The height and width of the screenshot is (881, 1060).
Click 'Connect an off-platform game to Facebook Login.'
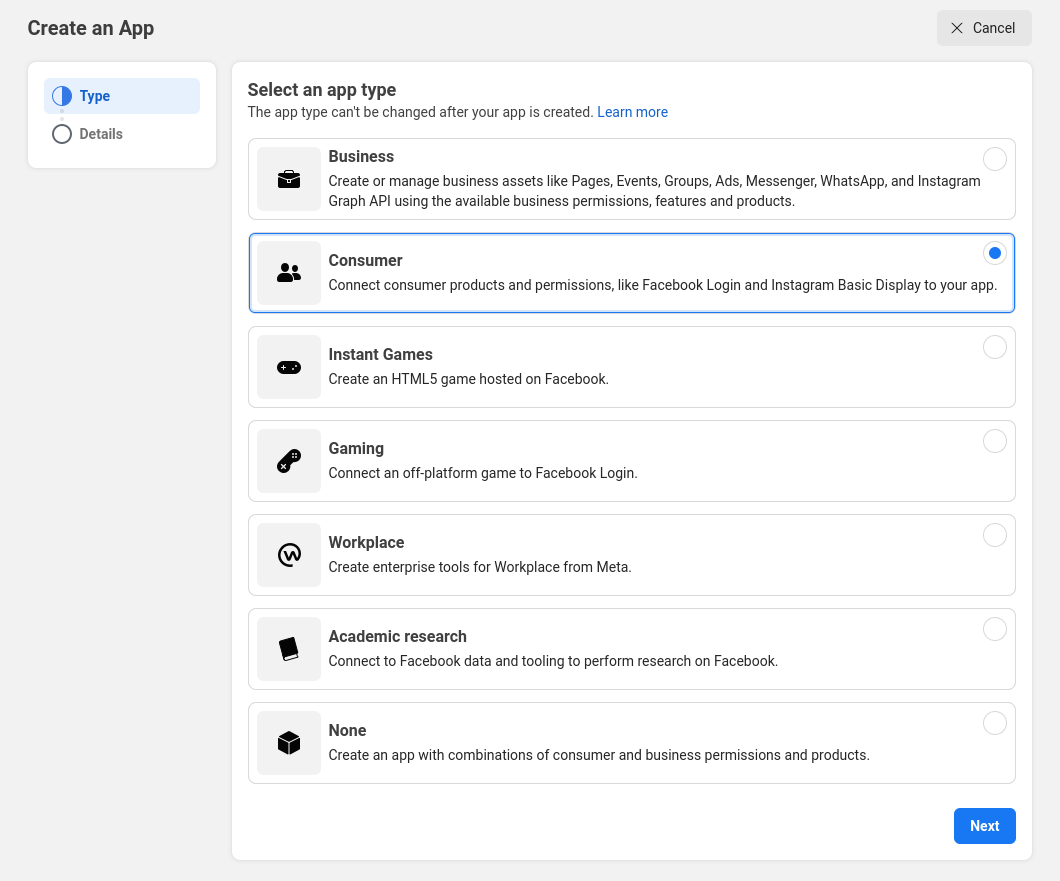point(483,473)
